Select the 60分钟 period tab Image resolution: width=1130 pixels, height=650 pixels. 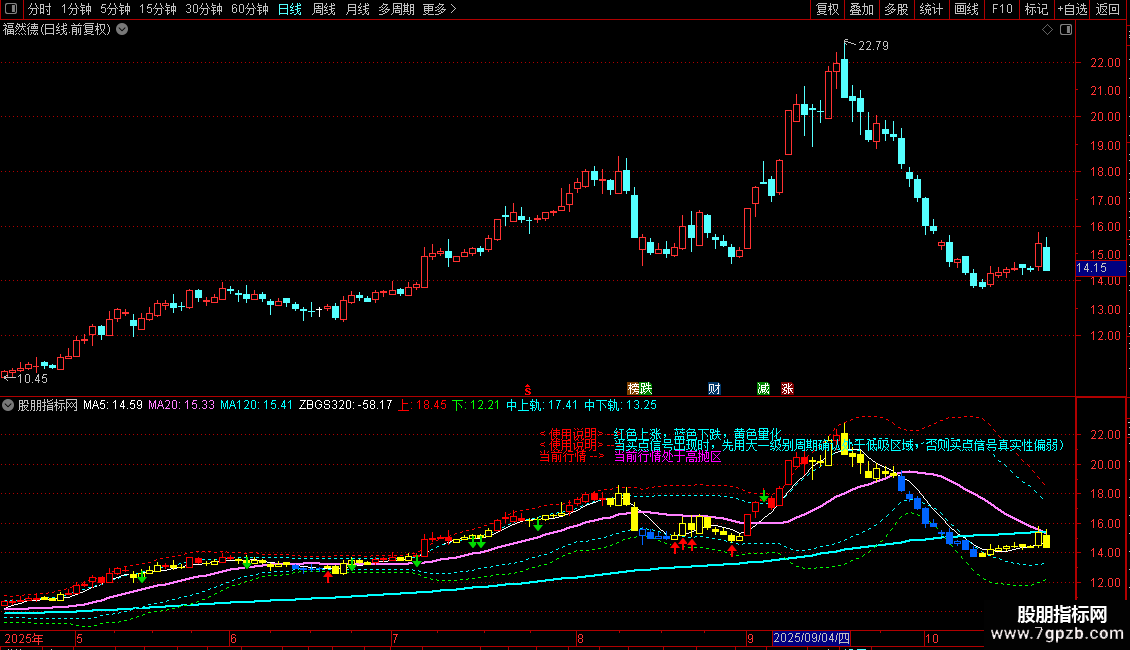pos(250,9)
